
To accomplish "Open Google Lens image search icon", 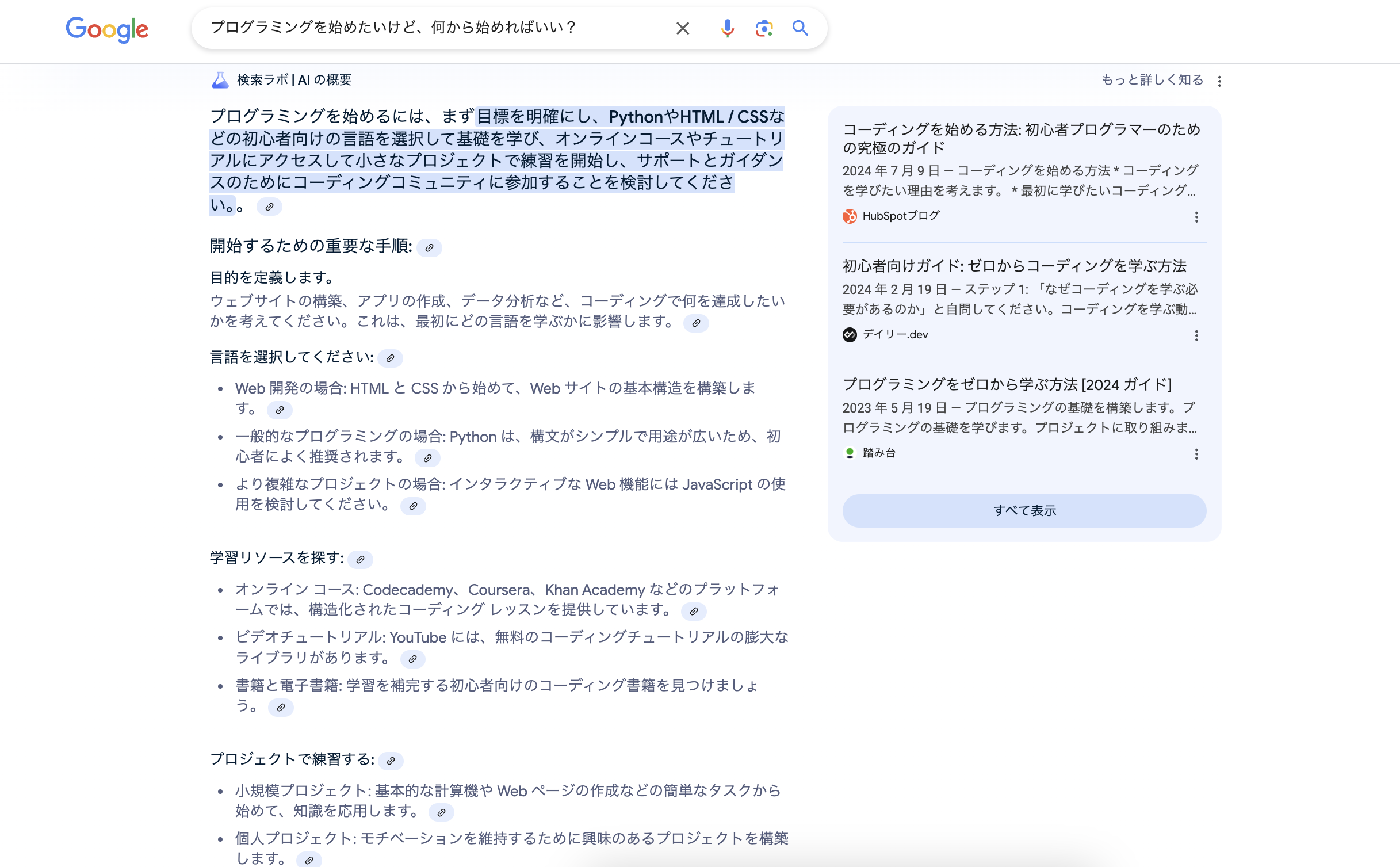I will (764, 28).
